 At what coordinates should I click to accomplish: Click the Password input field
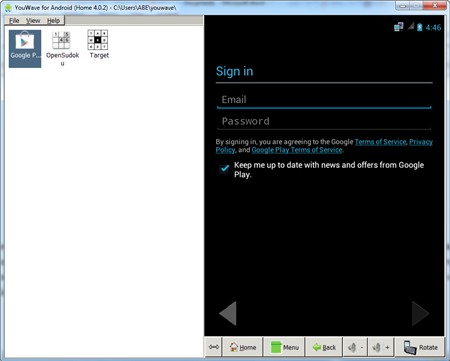coord(324,121)
